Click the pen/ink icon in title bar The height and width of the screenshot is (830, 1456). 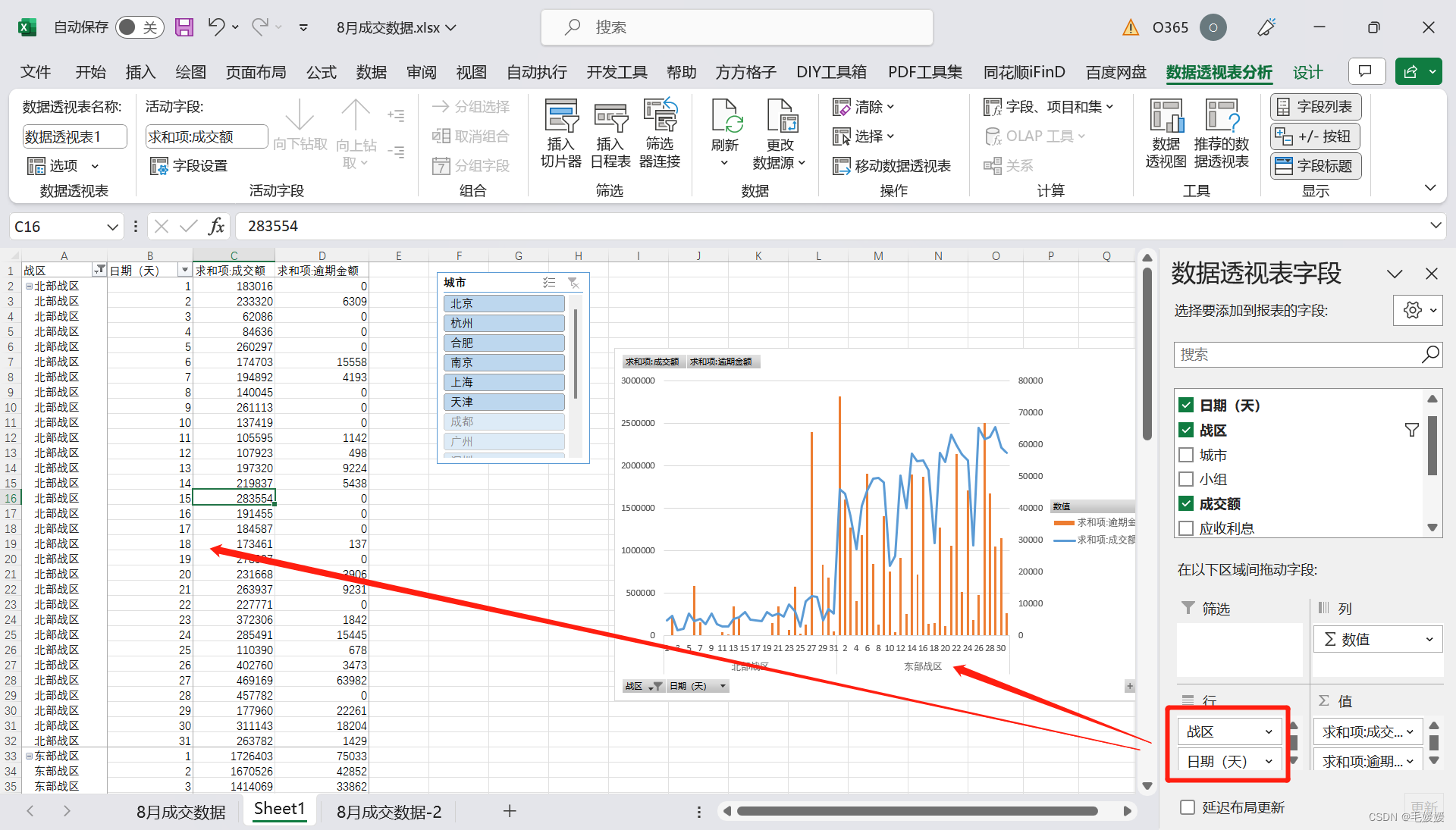coord(1266,27)
